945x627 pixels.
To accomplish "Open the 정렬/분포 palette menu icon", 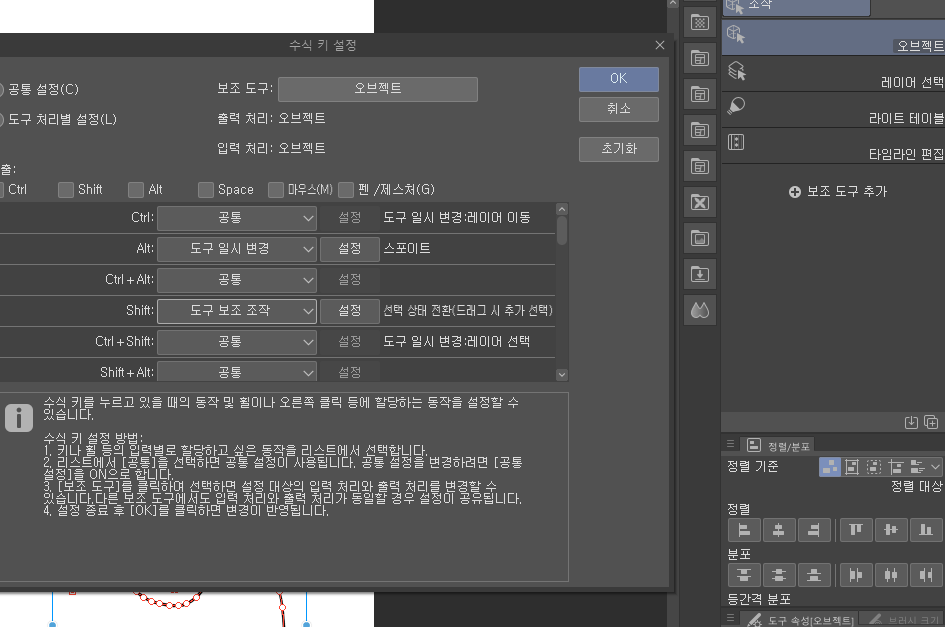I will [x=730, y=444].
